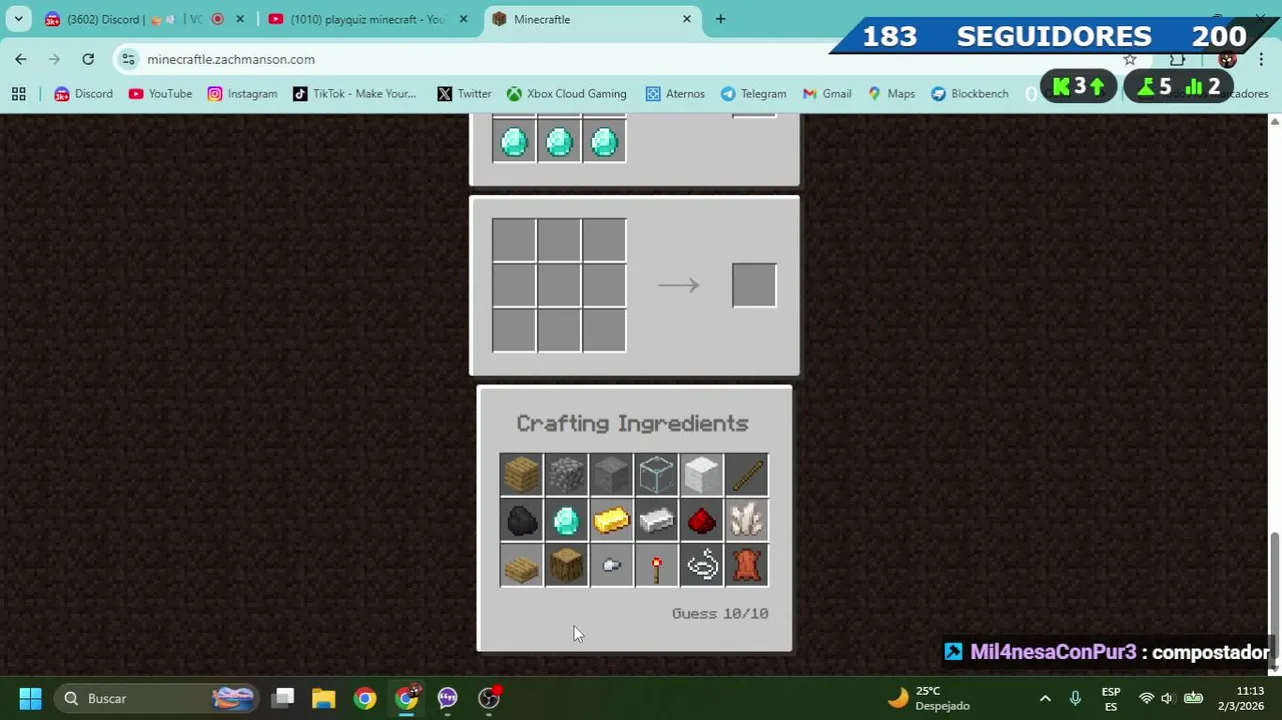Open the Twitter bookmark
Image resolution: width=1282 pixels, height=720 pixels.
[464, 93]
